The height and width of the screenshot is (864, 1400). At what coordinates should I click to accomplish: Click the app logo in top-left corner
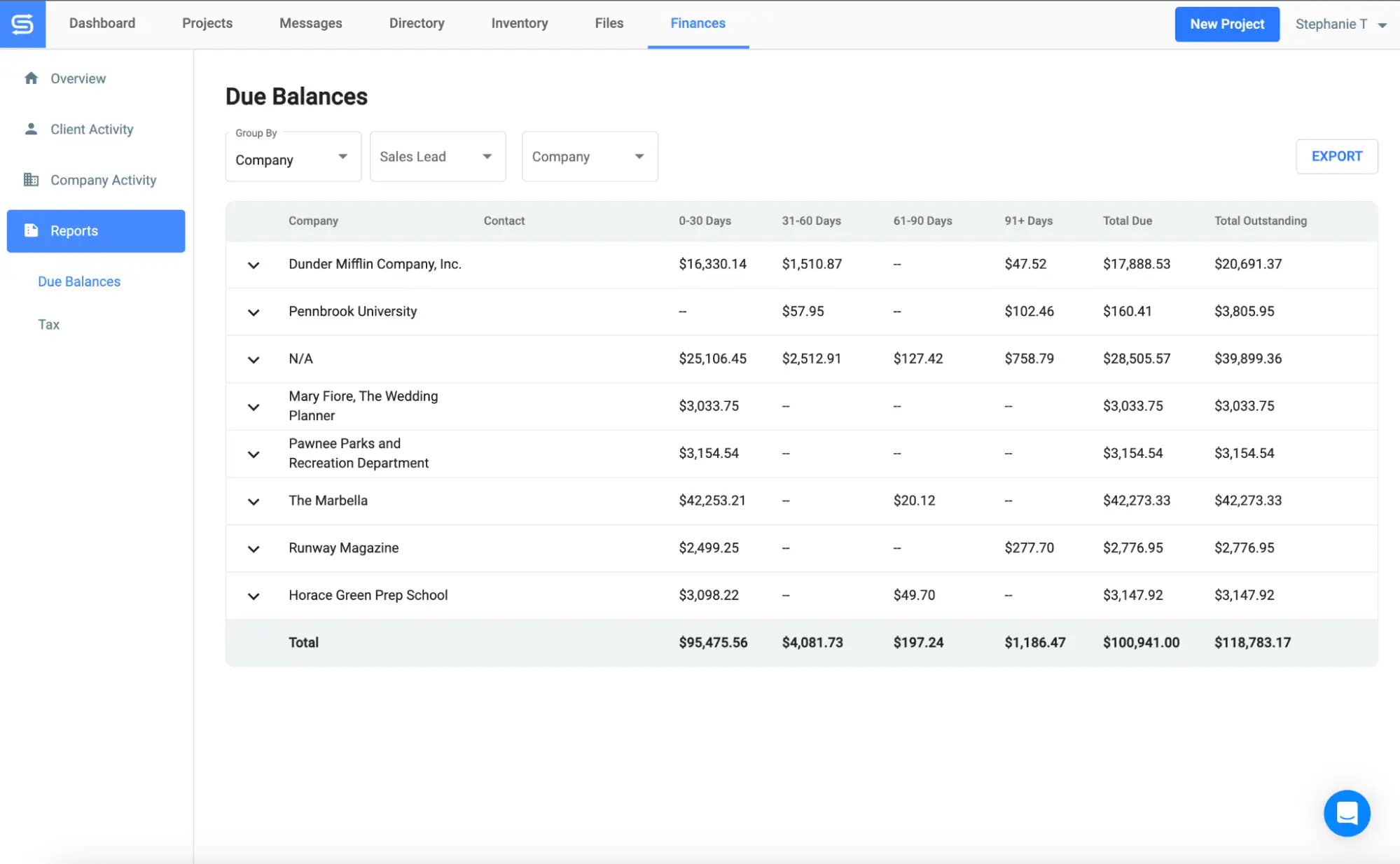point(22,24)
